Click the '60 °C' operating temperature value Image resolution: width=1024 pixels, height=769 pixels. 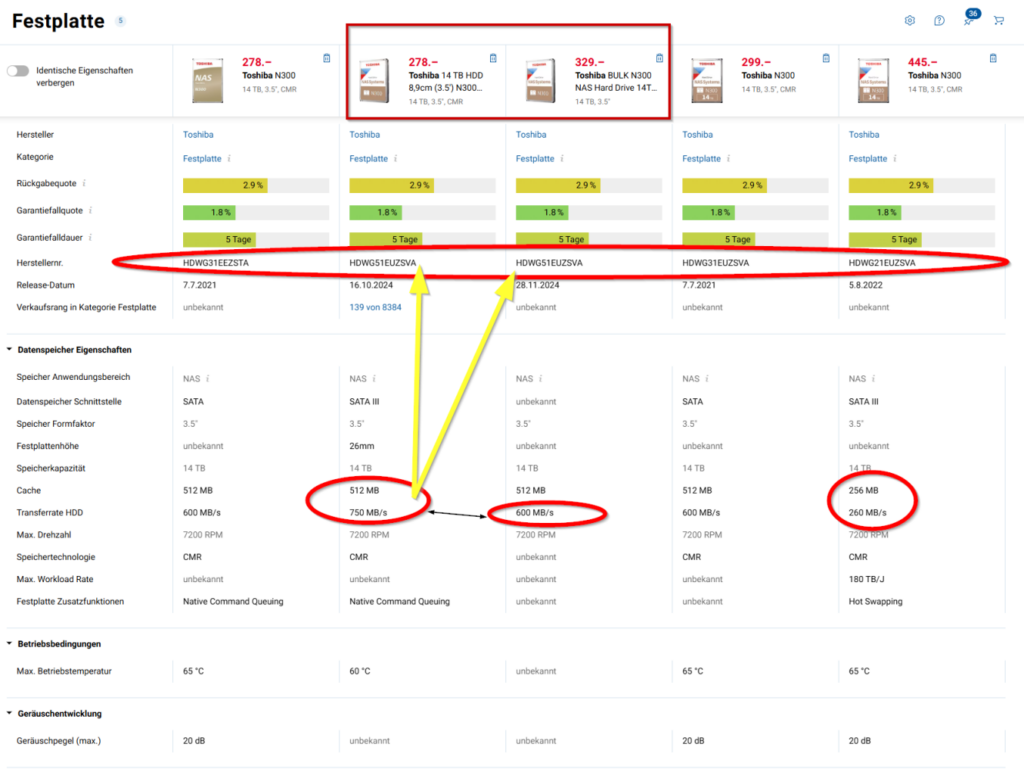click(x=360, y=671)
